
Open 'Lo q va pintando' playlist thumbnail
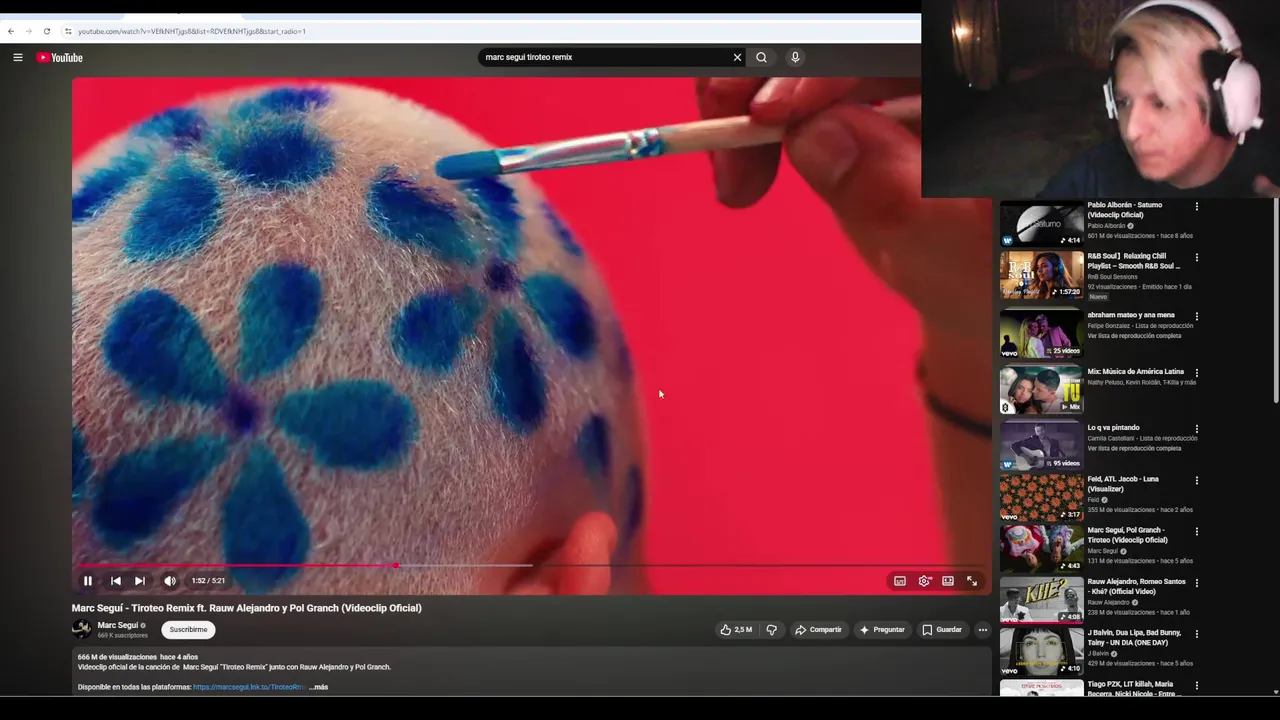point(1041,446)
